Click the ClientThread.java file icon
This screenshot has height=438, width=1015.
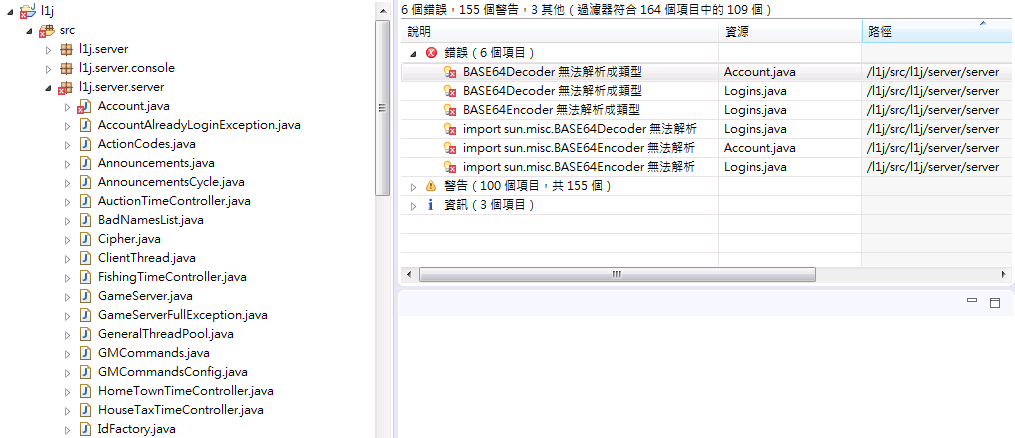point(85,257)
